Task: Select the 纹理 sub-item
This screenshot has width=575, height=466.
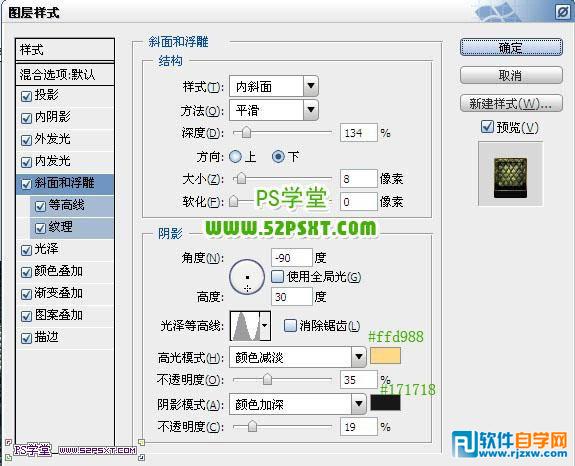Action: [x=72, y=228]
